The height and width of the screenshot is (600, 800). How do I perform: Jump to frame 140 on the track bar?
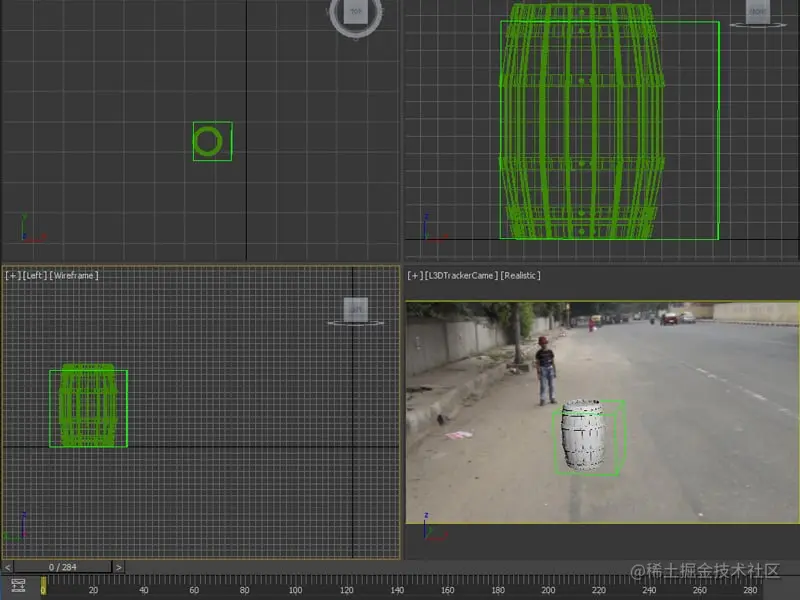tap(397, 590)
